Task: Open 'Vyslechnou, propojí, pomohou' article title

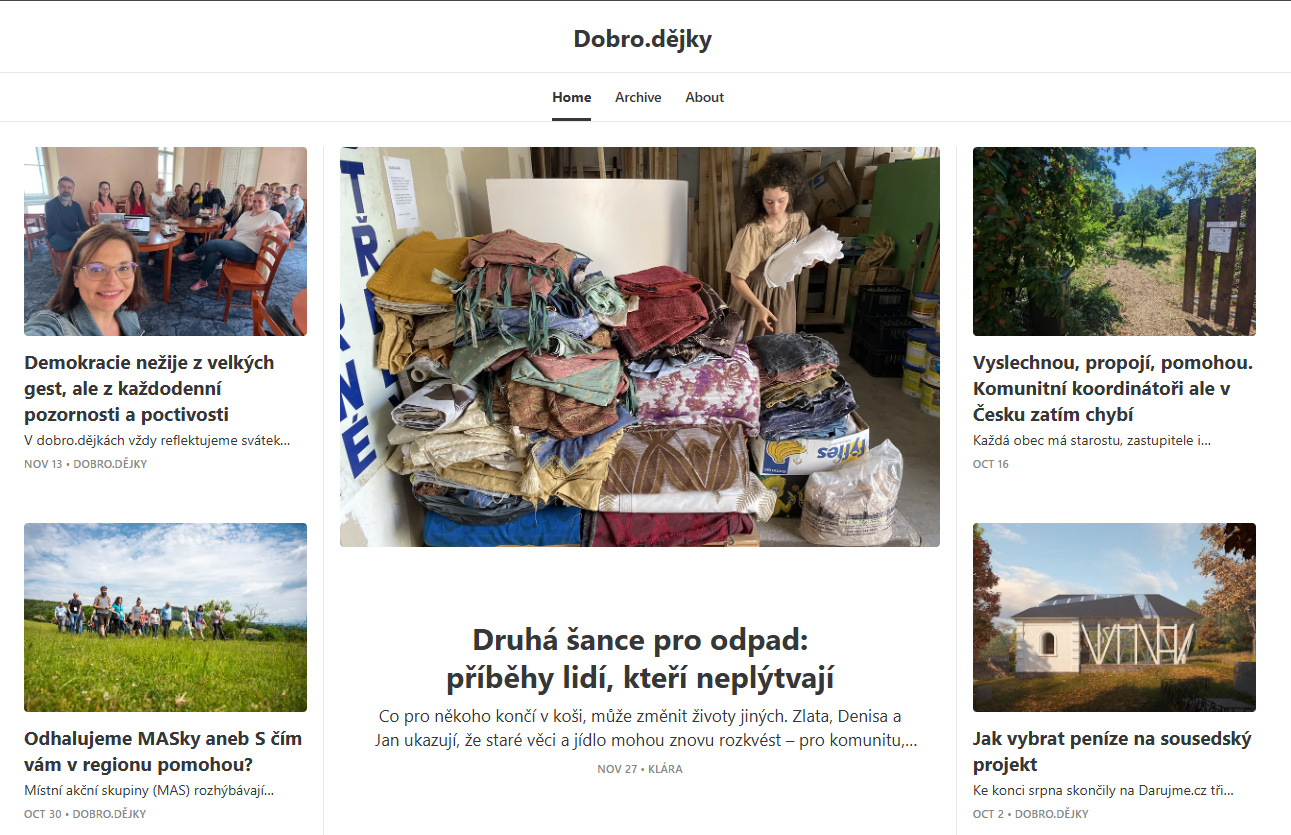Action: (1113, 388)
